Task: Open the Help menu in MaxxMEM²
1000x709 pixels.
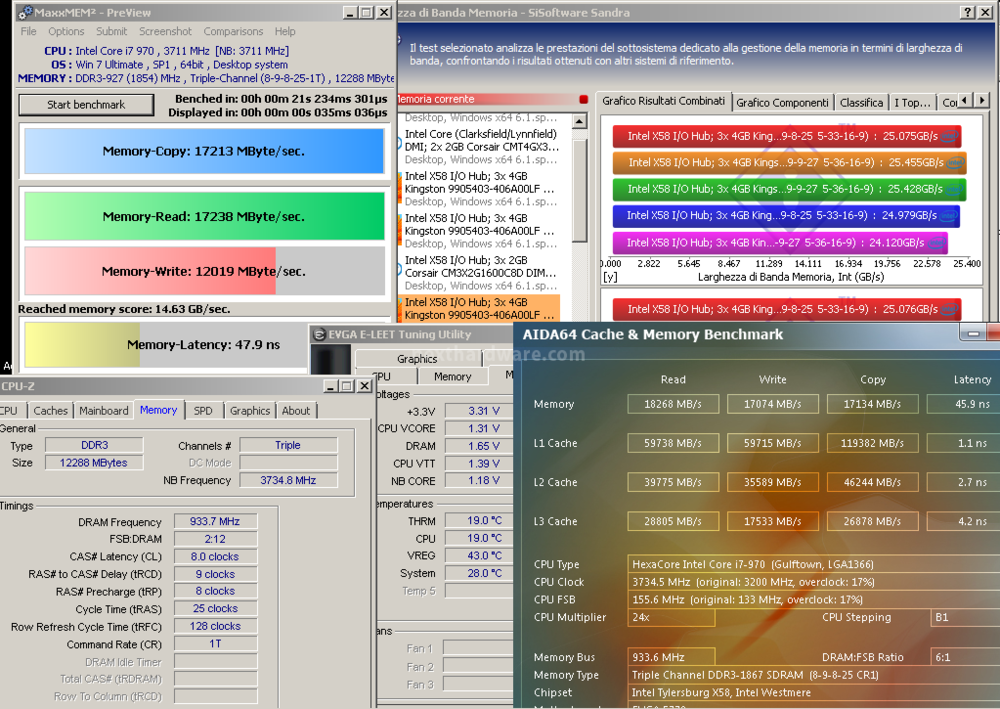Action: (285, 31)
